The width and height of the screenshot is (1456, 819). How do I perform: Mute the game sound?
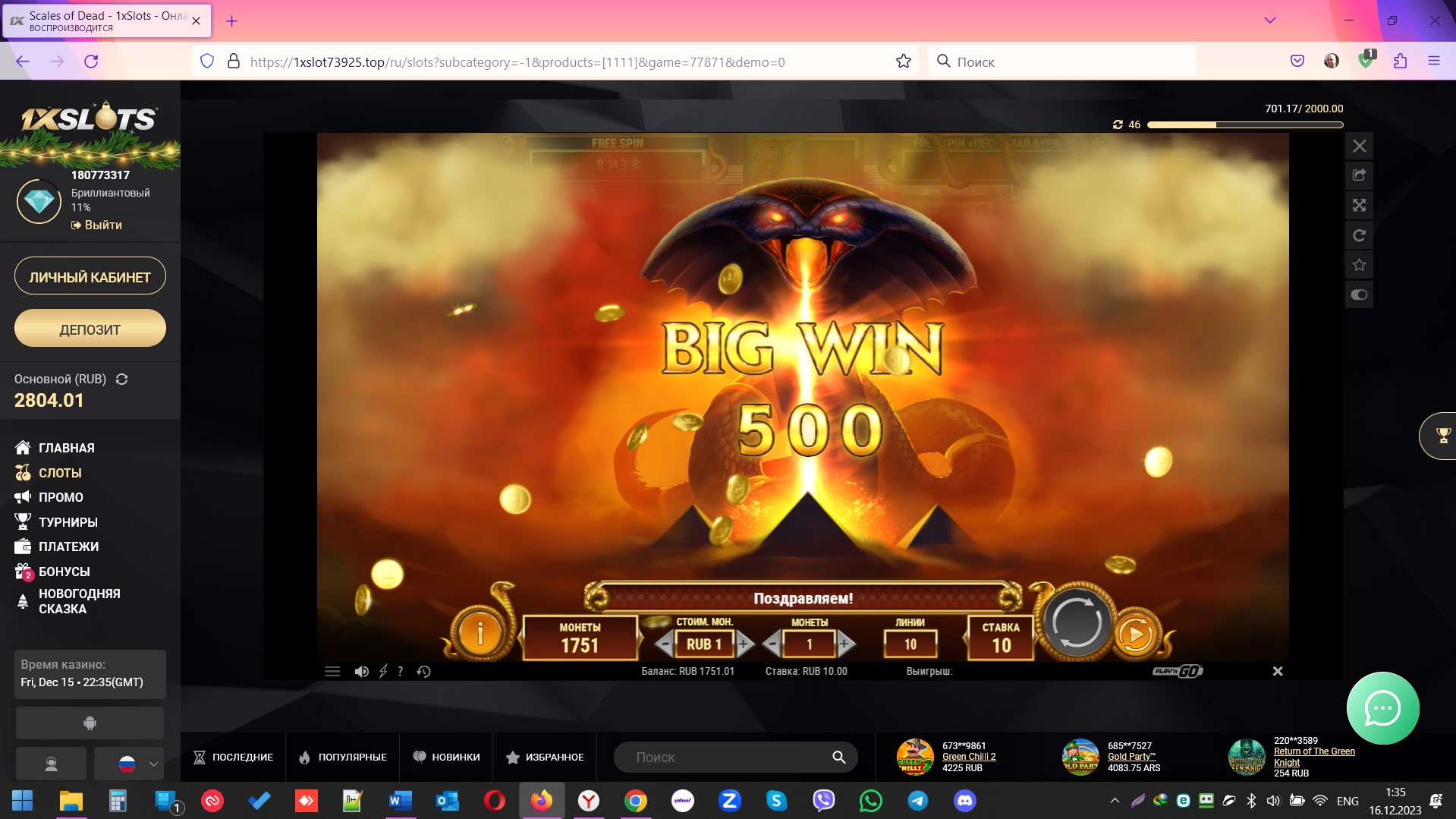pyautogui.click(x=362, y=671)
